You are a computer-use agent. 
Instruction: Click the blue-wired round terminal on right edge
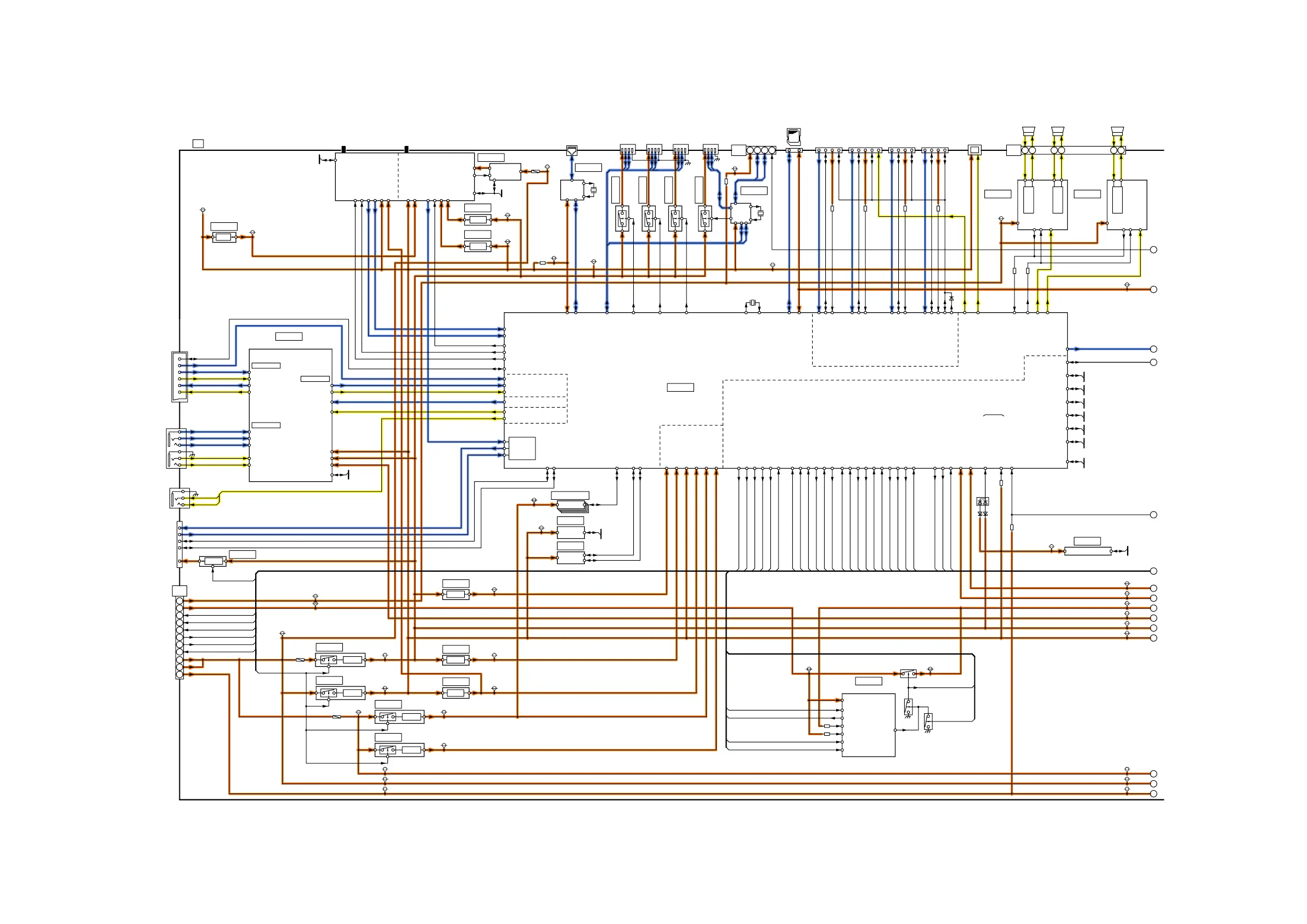1153,349
